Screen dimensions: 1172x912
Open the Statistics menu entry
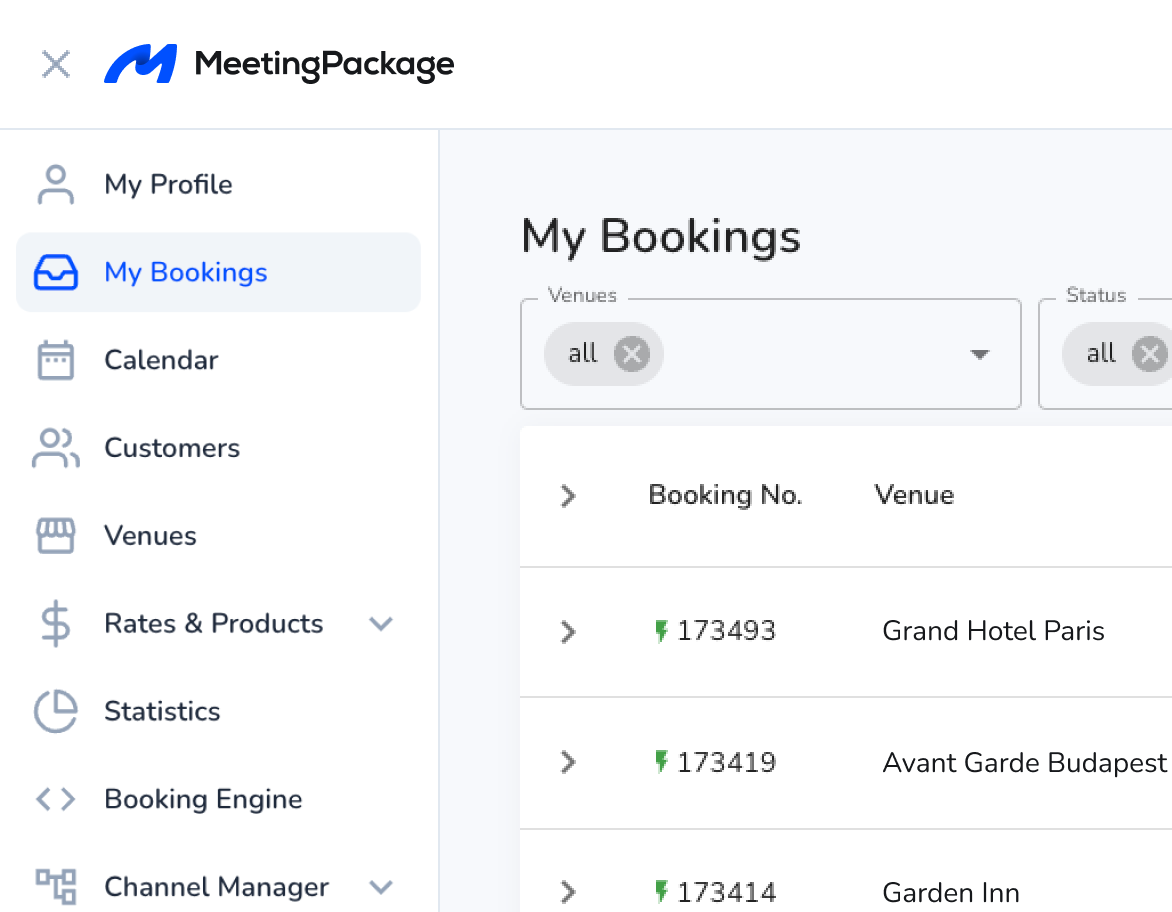(x=162, y=711)
